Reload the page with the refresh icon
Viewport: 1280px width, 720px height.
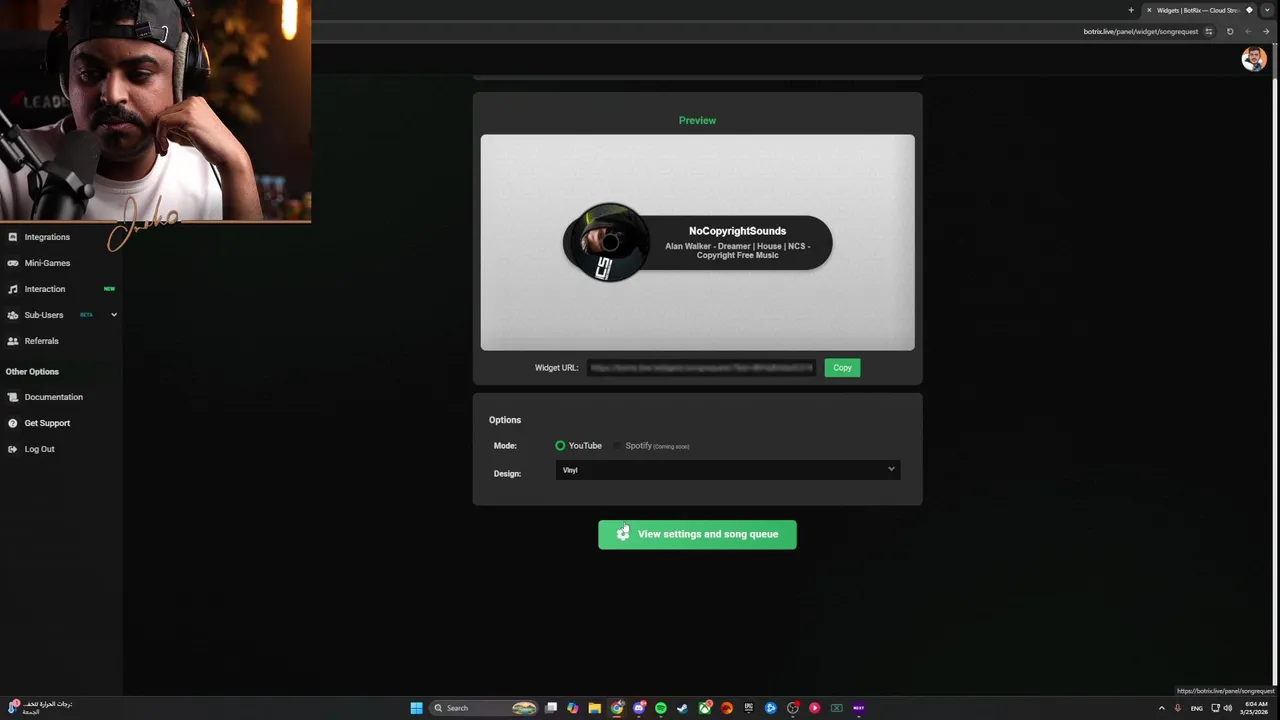(1230, 31)
